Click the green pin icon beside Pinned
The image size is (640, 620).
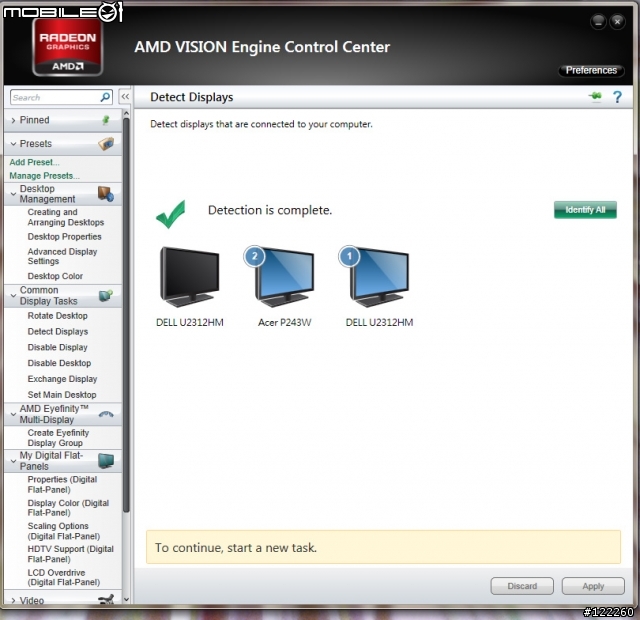point(106,120)
